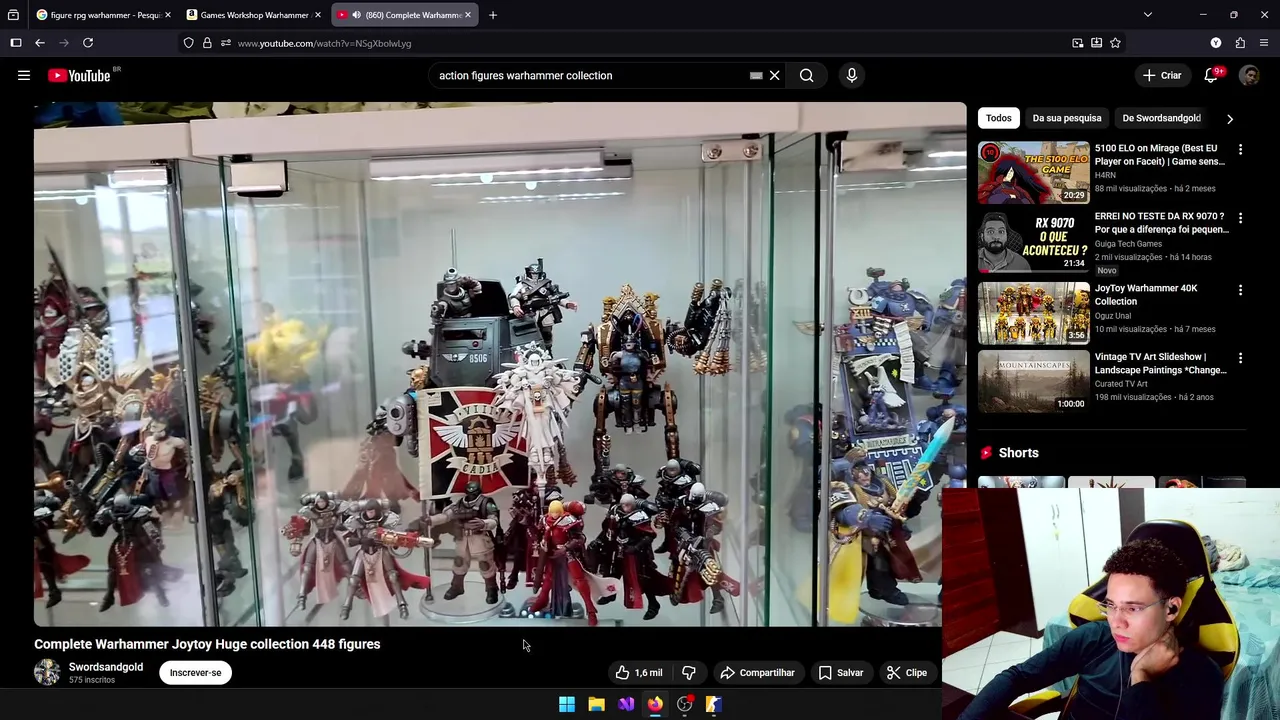Open Visual Studio from taskbar

(626, 704)
